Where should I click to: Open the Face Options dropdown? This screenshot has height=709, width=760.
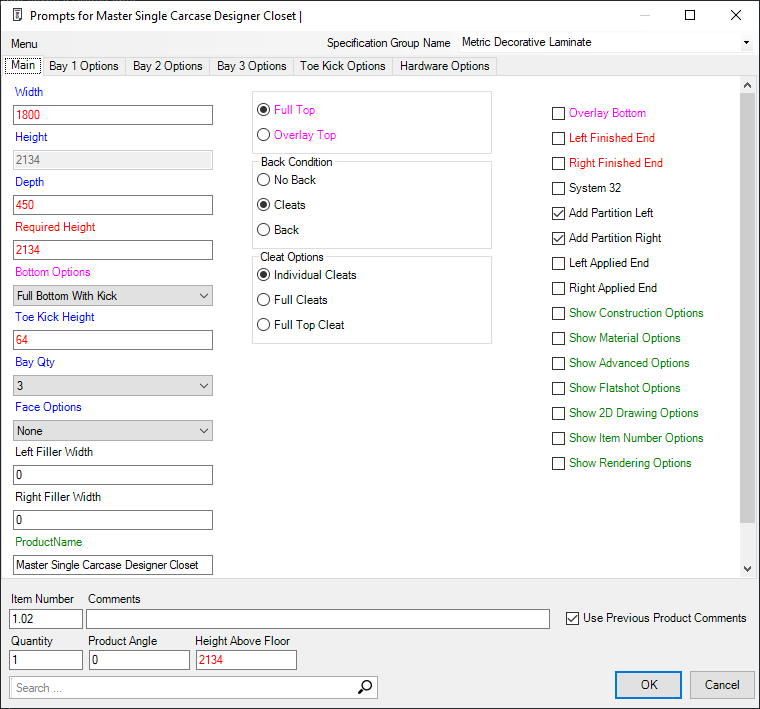[x=113, y=431]
